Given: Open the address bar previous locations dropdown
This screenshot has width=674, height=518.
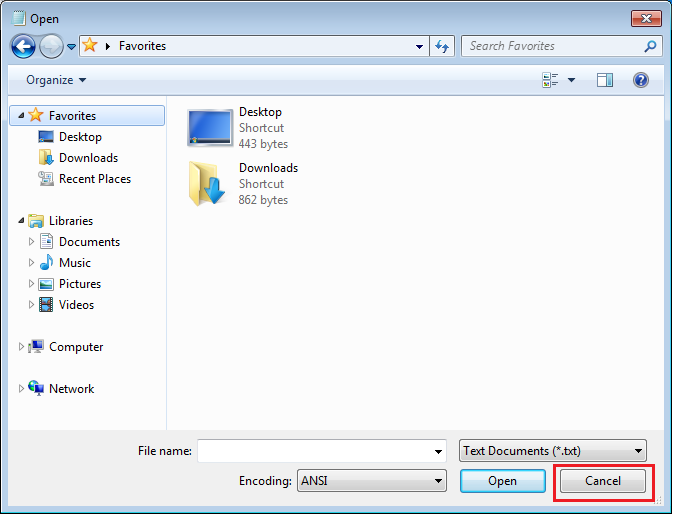Looking at the screenshot, I should [419, 46].
